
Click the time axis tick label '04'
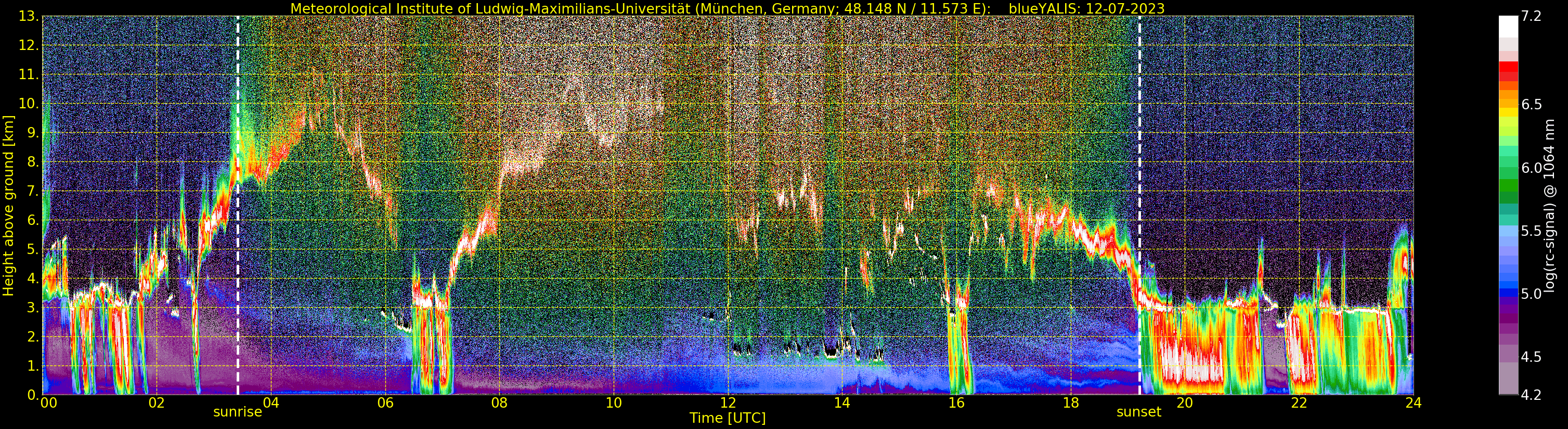(x=271, y=403)
